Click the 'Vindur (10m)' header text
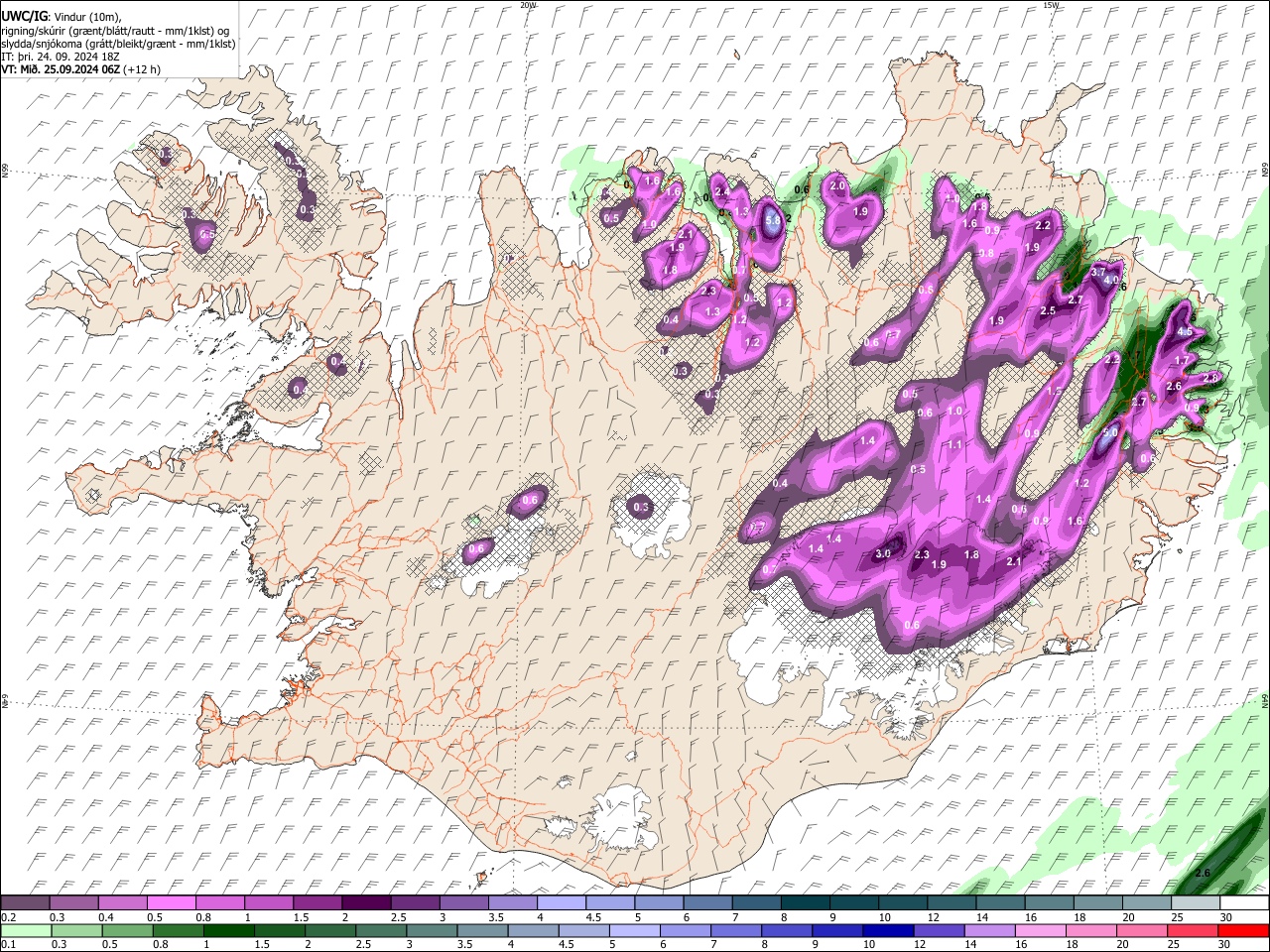Viewport: 1270px width, 952px height. (87, 17)
